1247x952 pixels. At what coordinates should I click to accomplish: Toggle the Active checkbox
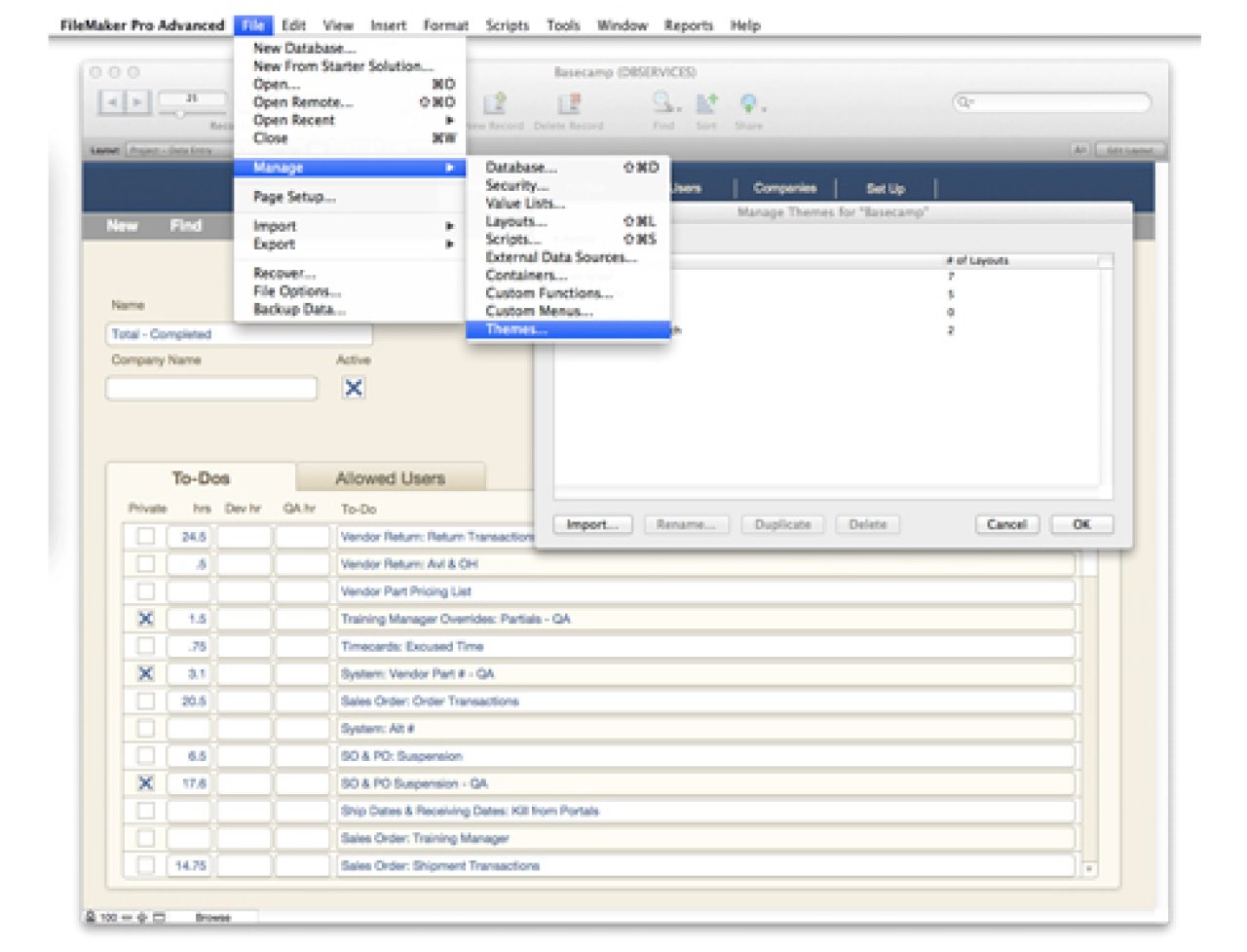click(354, 388)
